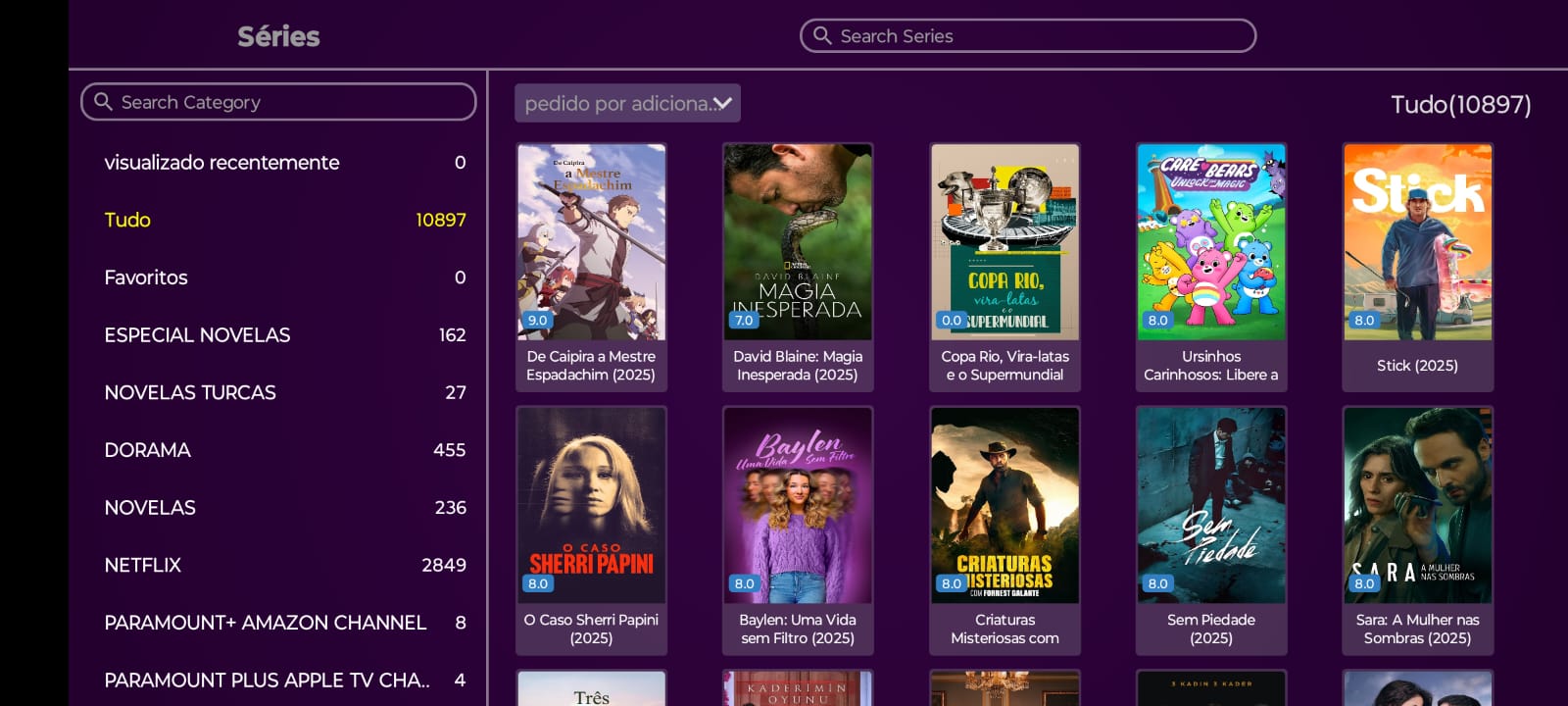Click the 8.0 rating badge on Sem Piedade
This screenshot has height=706, width=1568.
click(x=1157, y=583)
